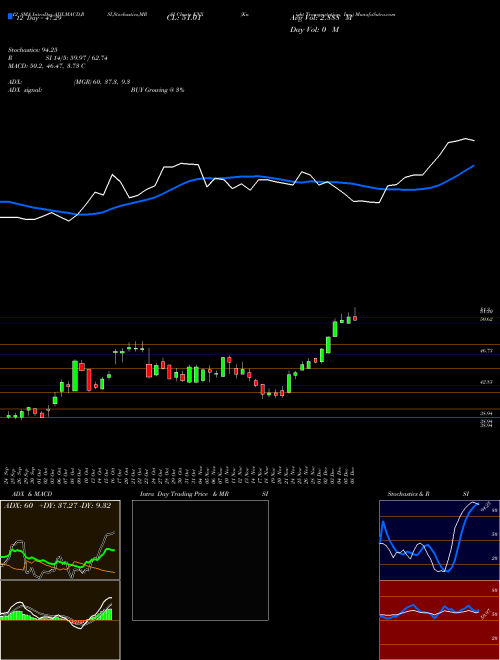Open the blue Stochastics chart panel

(439, 540)
